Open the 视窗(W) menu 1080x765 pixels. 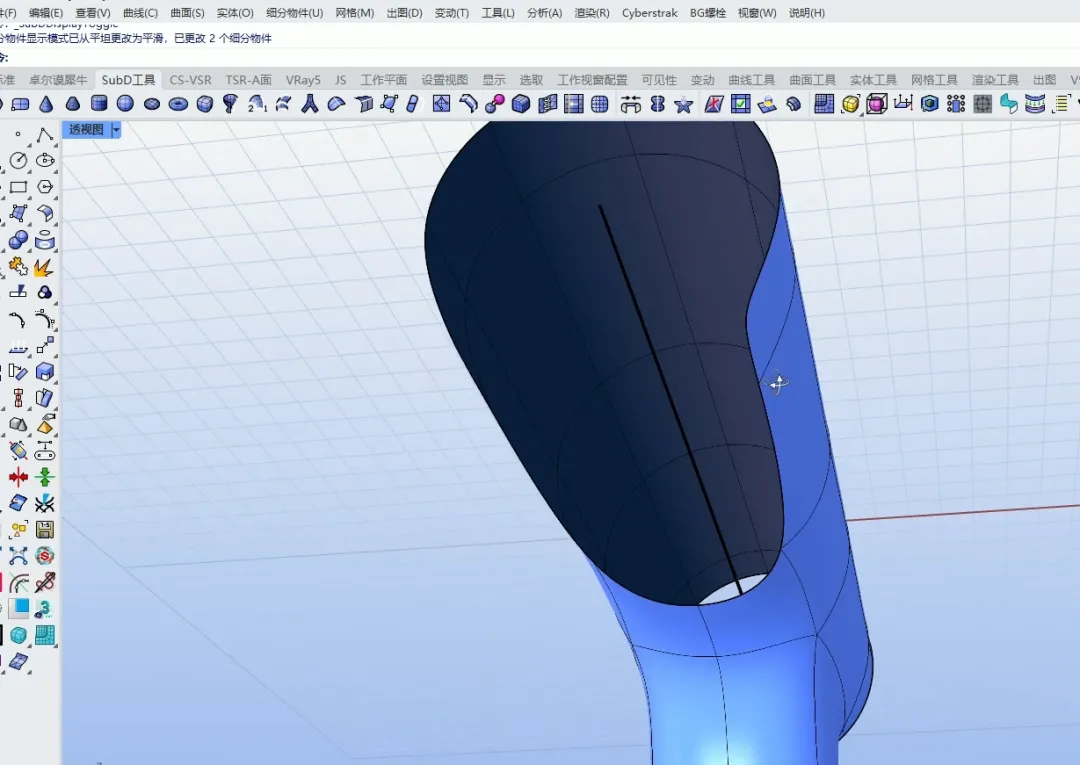pos(756,12)
